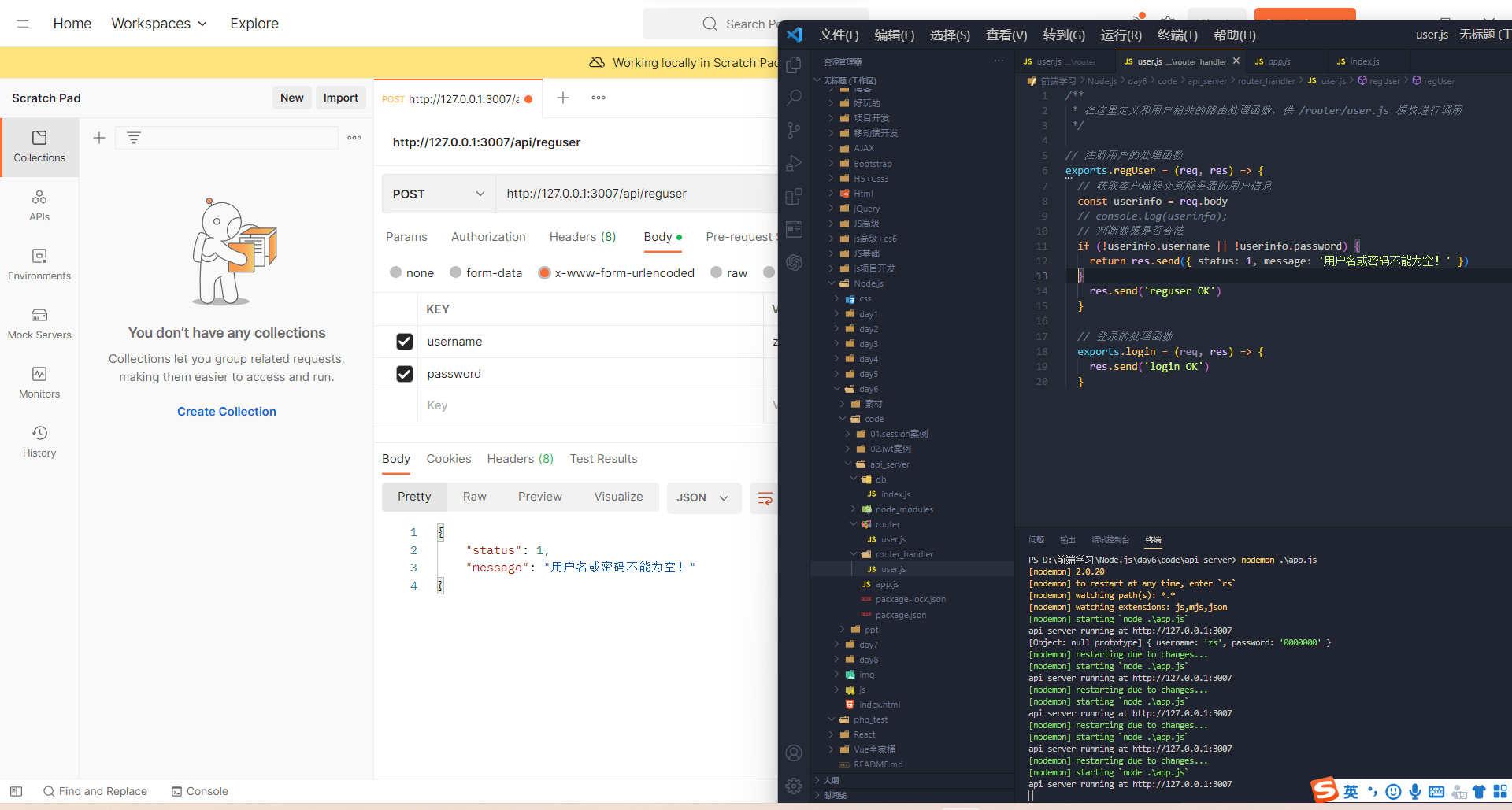The width and height of the screenshot is (1512, 810).
Task: Open a new request tab with plus
Action: click(x=563, y=98)
